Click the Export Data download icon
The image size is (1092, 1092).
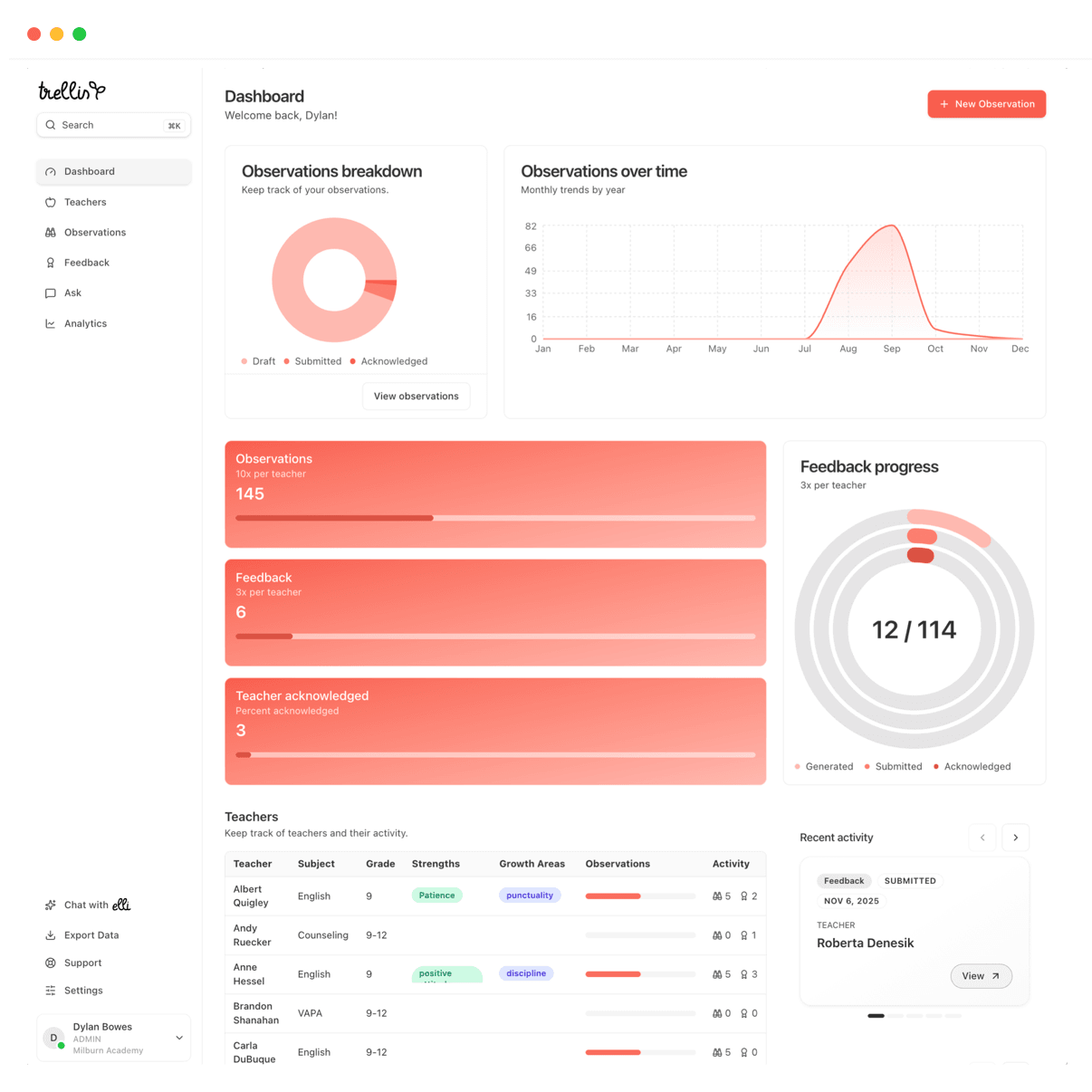51,934
